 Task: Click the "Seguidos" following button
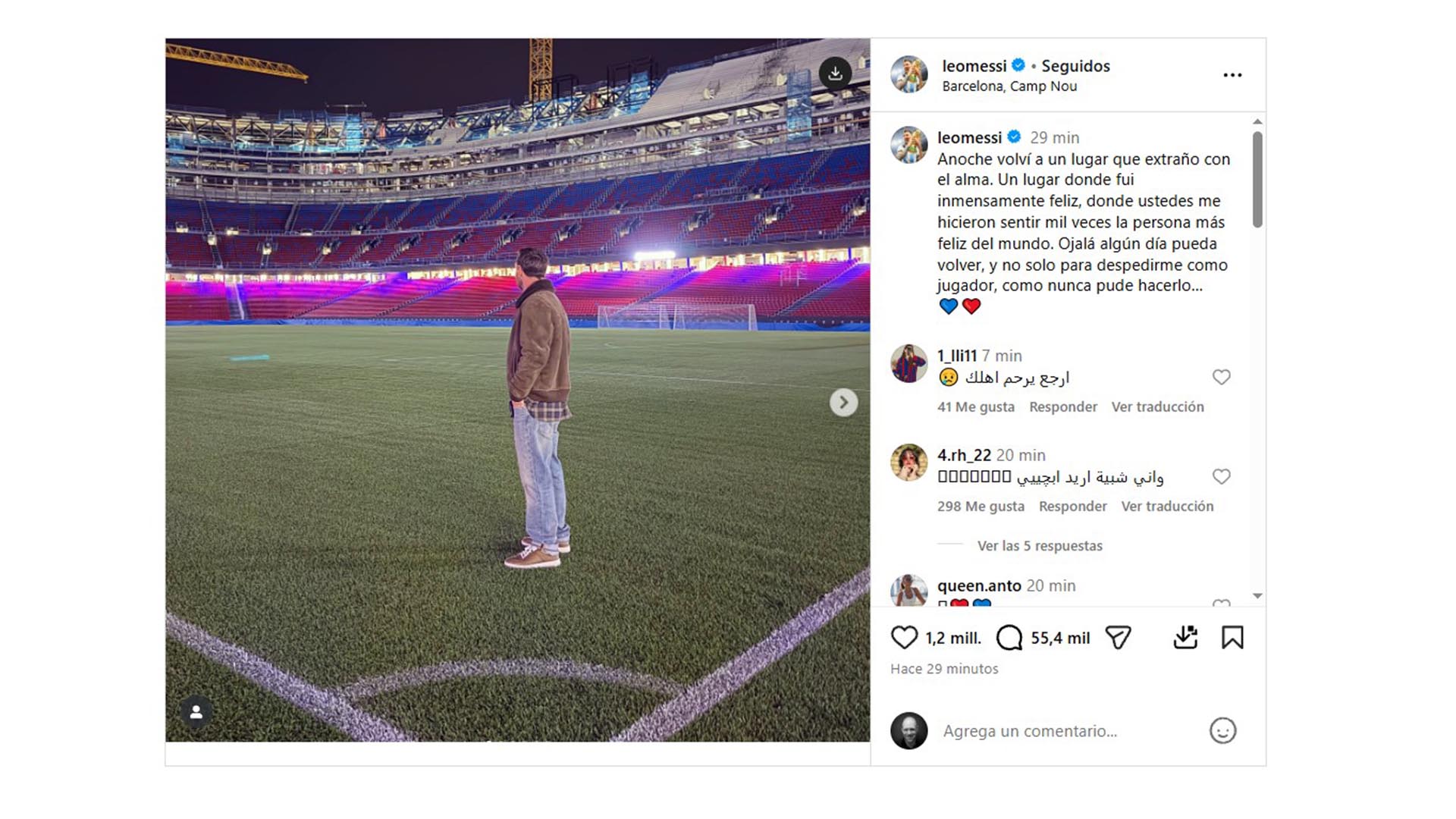tap(1075, 66)
